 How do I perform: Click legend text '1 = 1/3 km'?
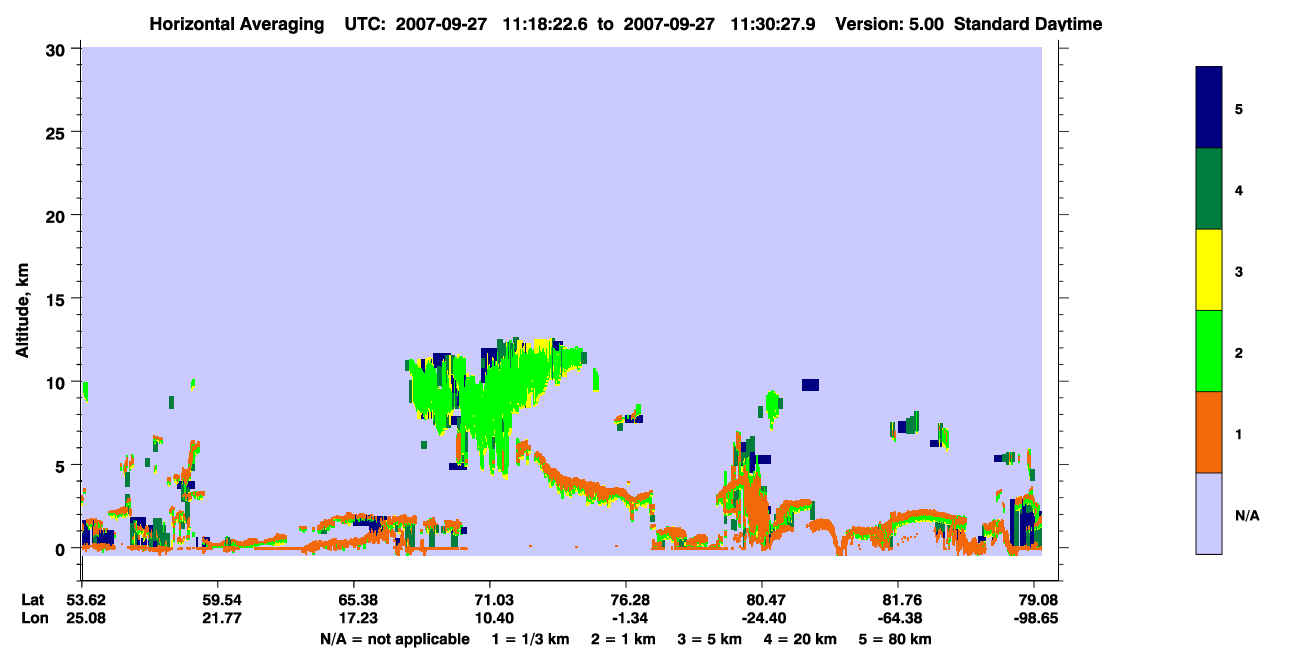(532, 638)
